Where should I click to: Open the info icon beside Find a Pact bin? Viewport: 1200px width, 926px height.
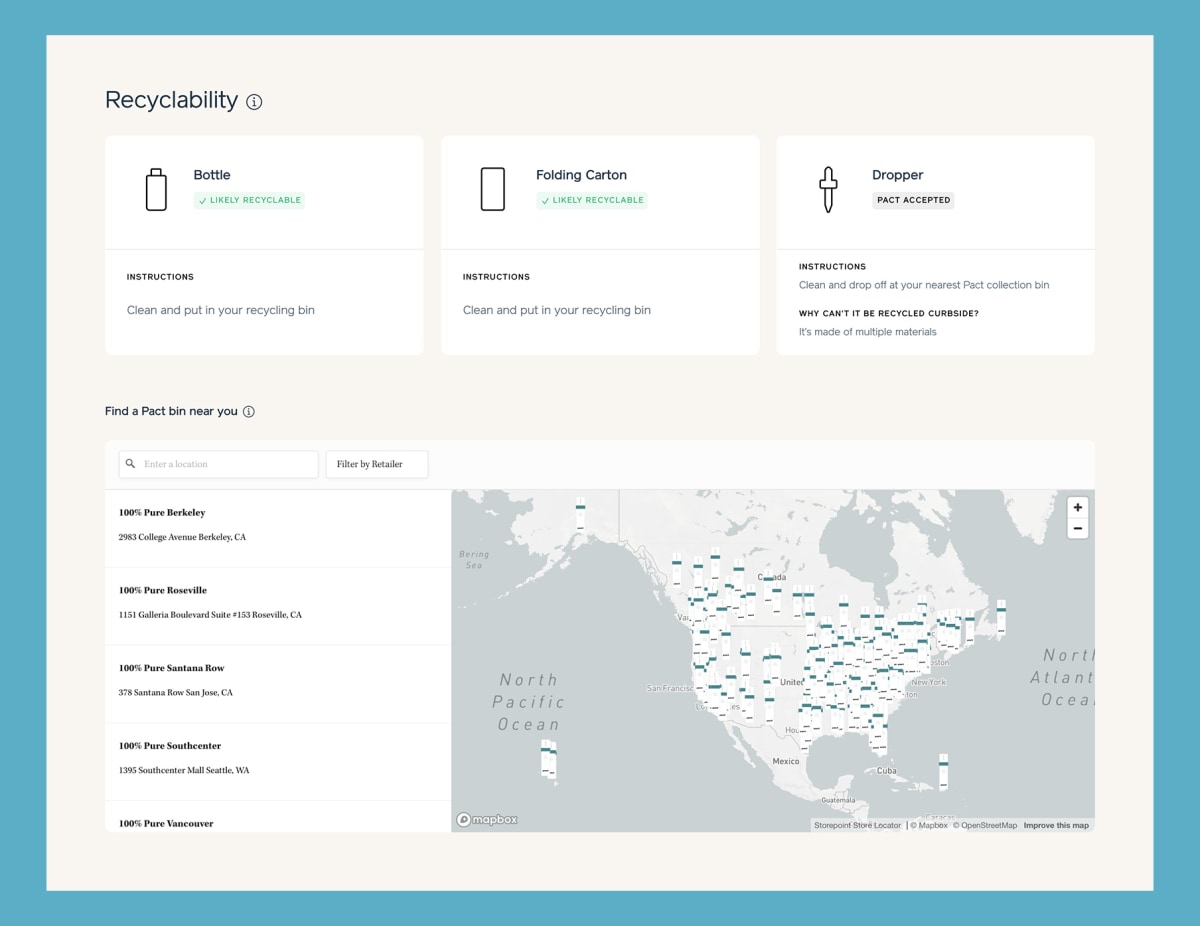click(249, 412)
